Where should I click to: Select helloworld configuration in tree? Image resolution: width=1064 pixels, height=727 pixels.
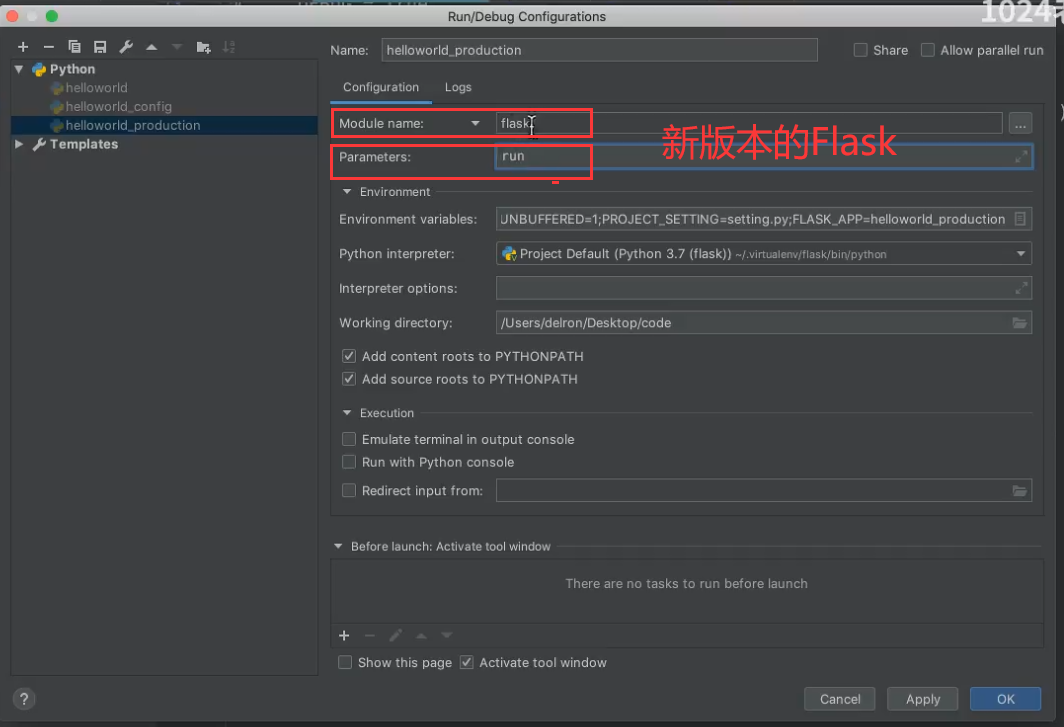click(x=96, y=88)
